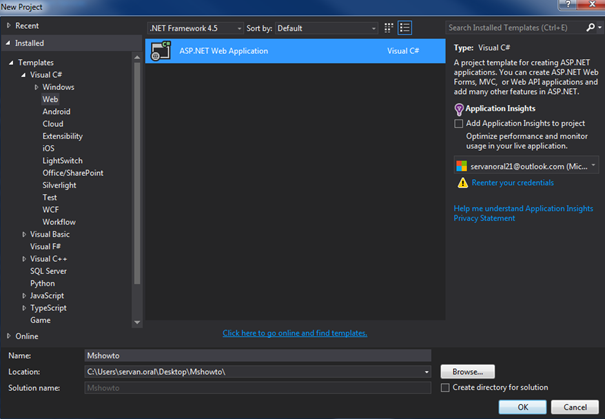Click the tree scrollbar up arrow
The width and height of the screenshot is (605, 419).
click(x=137, y=57)
